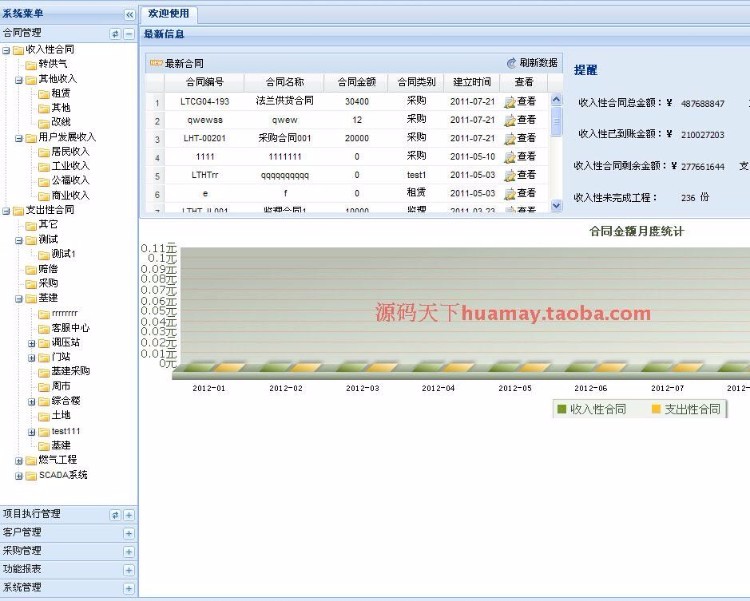Expand the 系统管理 panel with plus
The height and width of the screenshot is (601, 750).
point(129,588)
